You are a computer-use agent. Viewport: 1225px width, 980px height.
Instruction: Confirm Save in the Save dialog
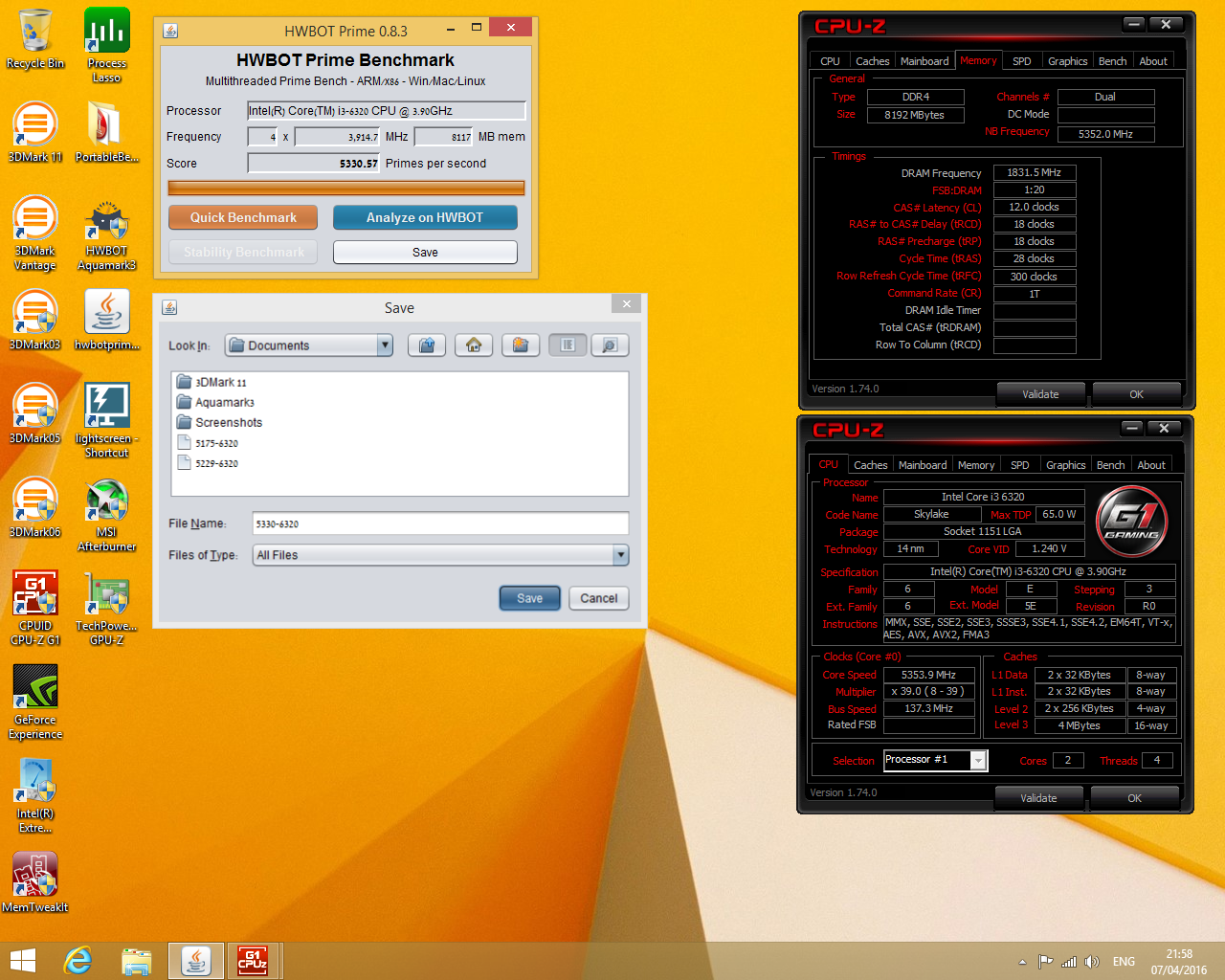(x=530, y=598)
